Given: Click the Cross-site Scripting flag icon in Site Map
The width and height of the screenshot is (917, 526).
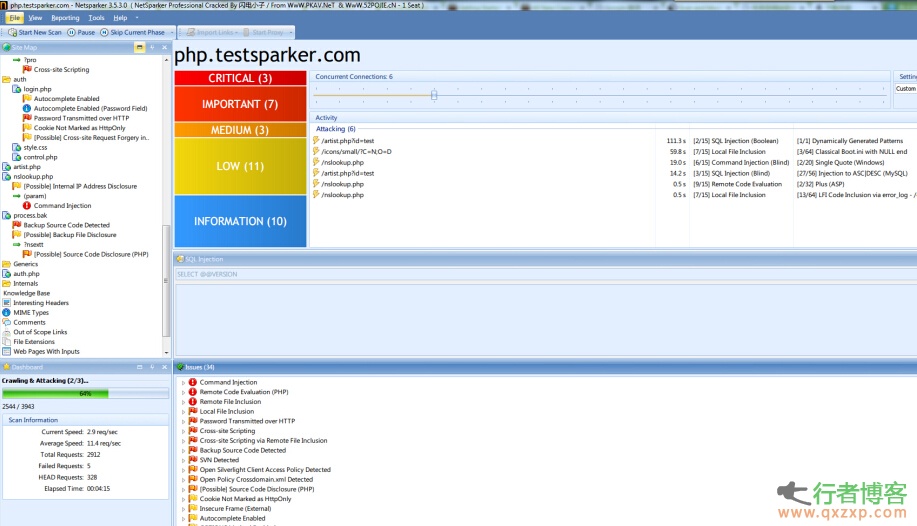Looking at the screenshot, I should click(27, 69).
